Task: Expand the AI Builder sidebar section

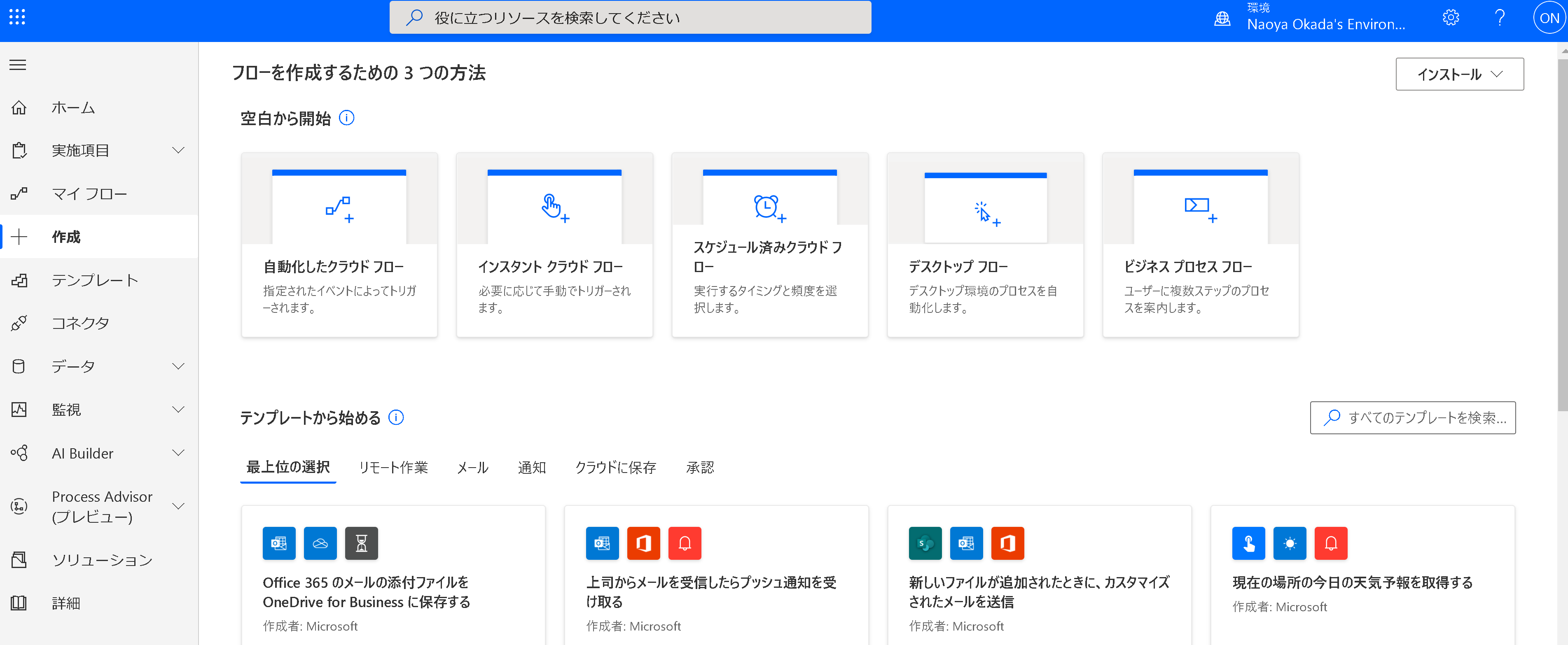Action: click(178, 453)
